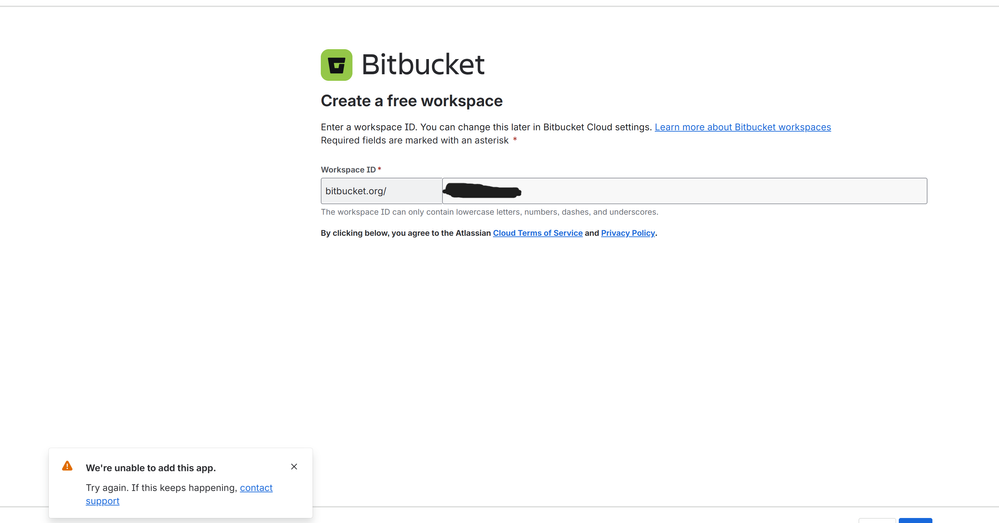
Task: Open the Cloud Terms of Service link
Action: (538, 233)
